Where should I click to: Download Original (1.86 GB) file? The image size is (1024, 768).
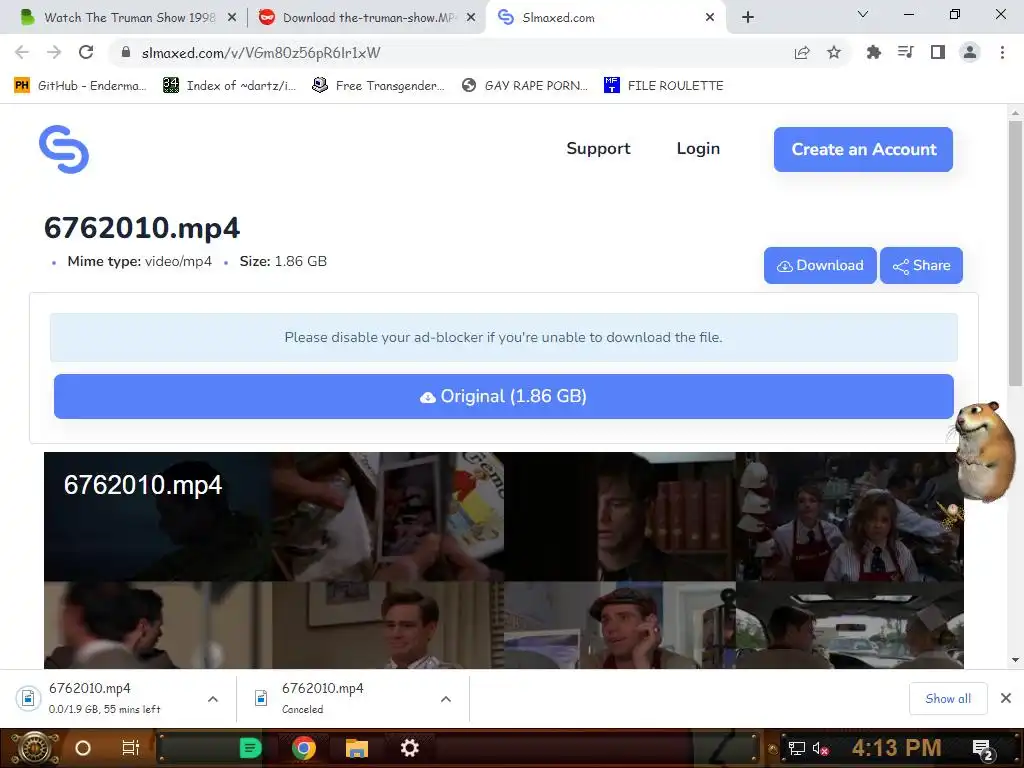[504, 396]
